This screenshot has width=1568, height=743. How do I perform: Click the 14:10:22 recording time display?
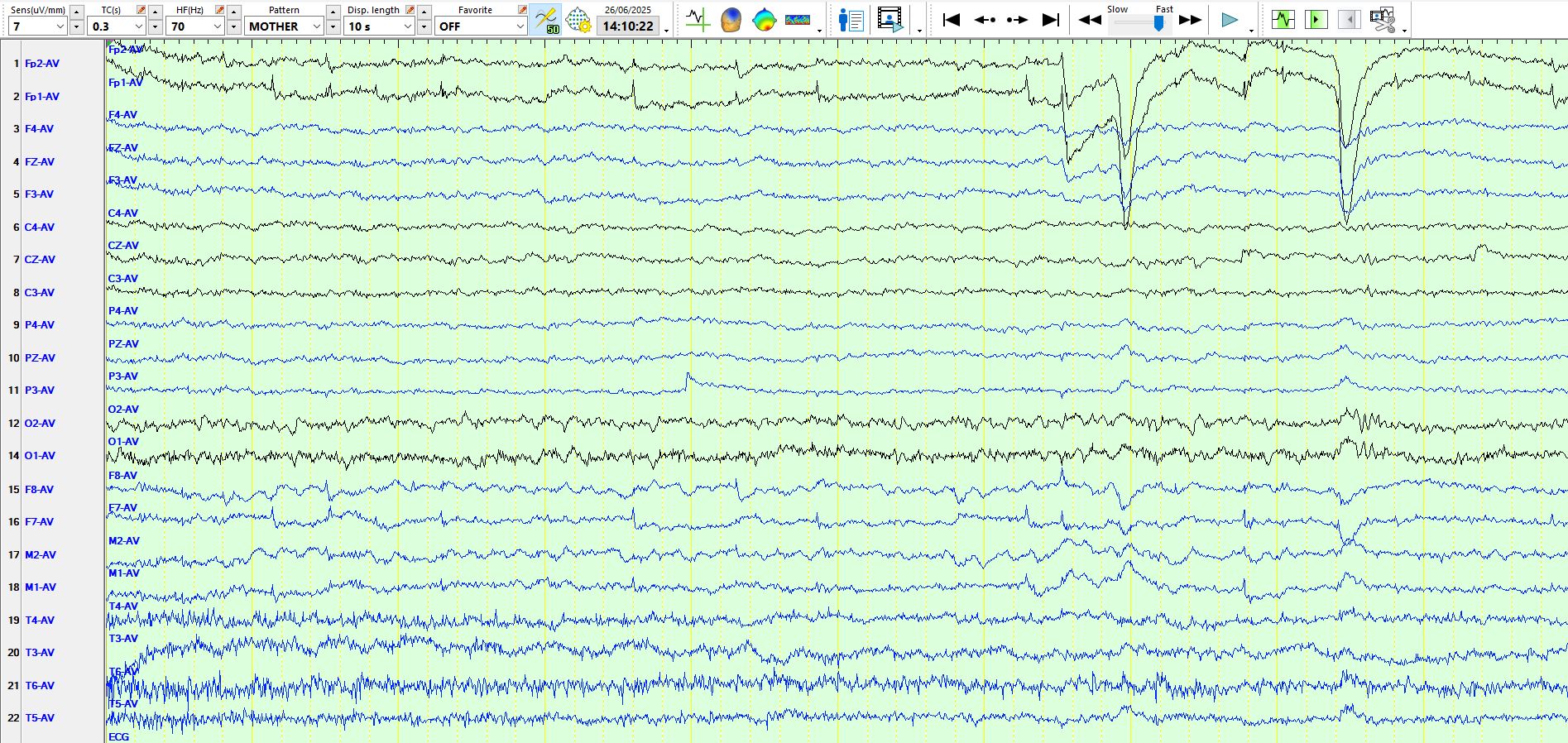pos(628,26)
